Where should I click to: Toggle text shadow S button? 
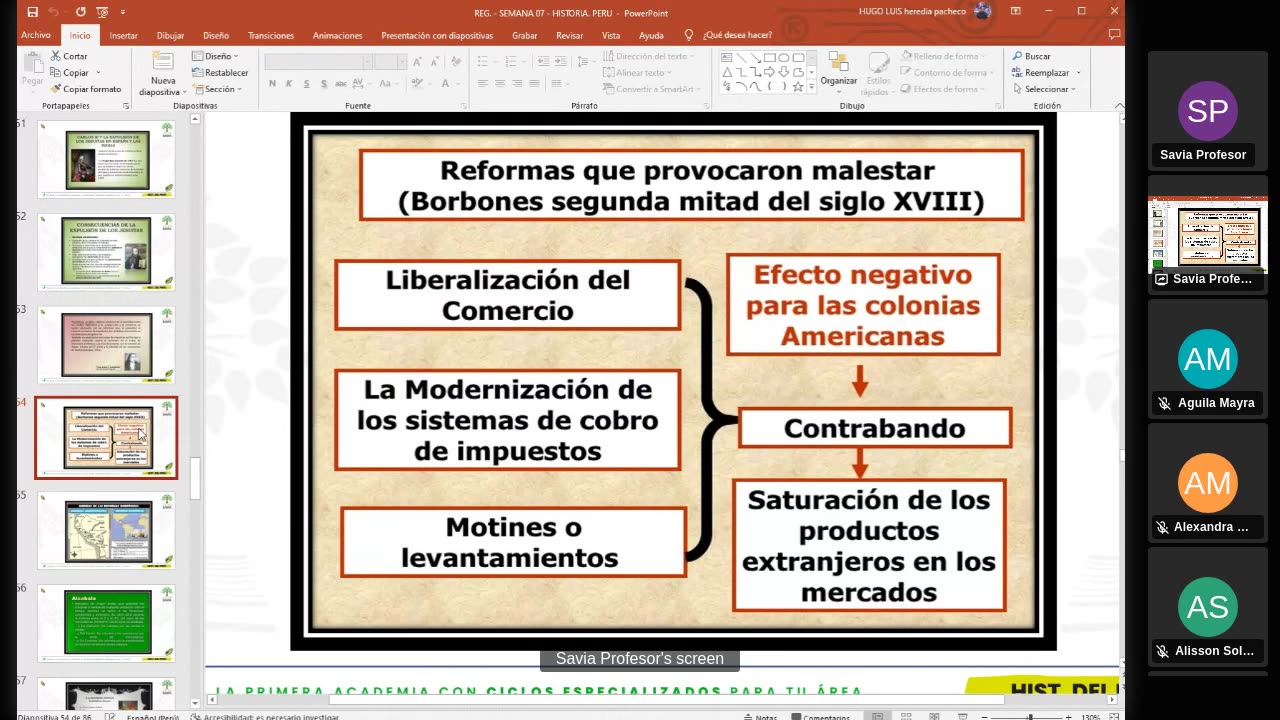(x=324, y=84)
